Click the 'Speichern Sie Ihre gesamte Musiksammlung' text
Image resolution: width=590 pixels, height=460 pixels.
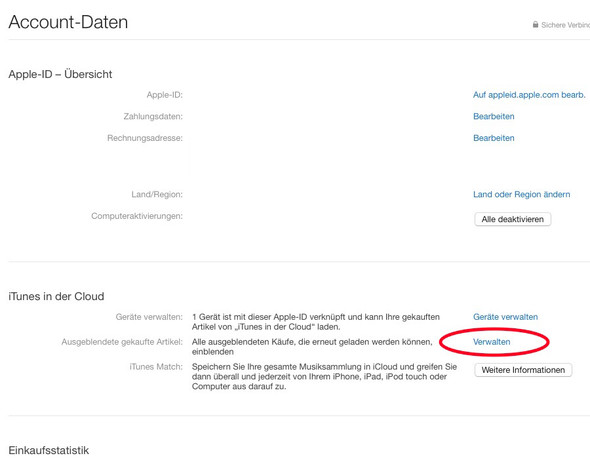pos(324,377)
